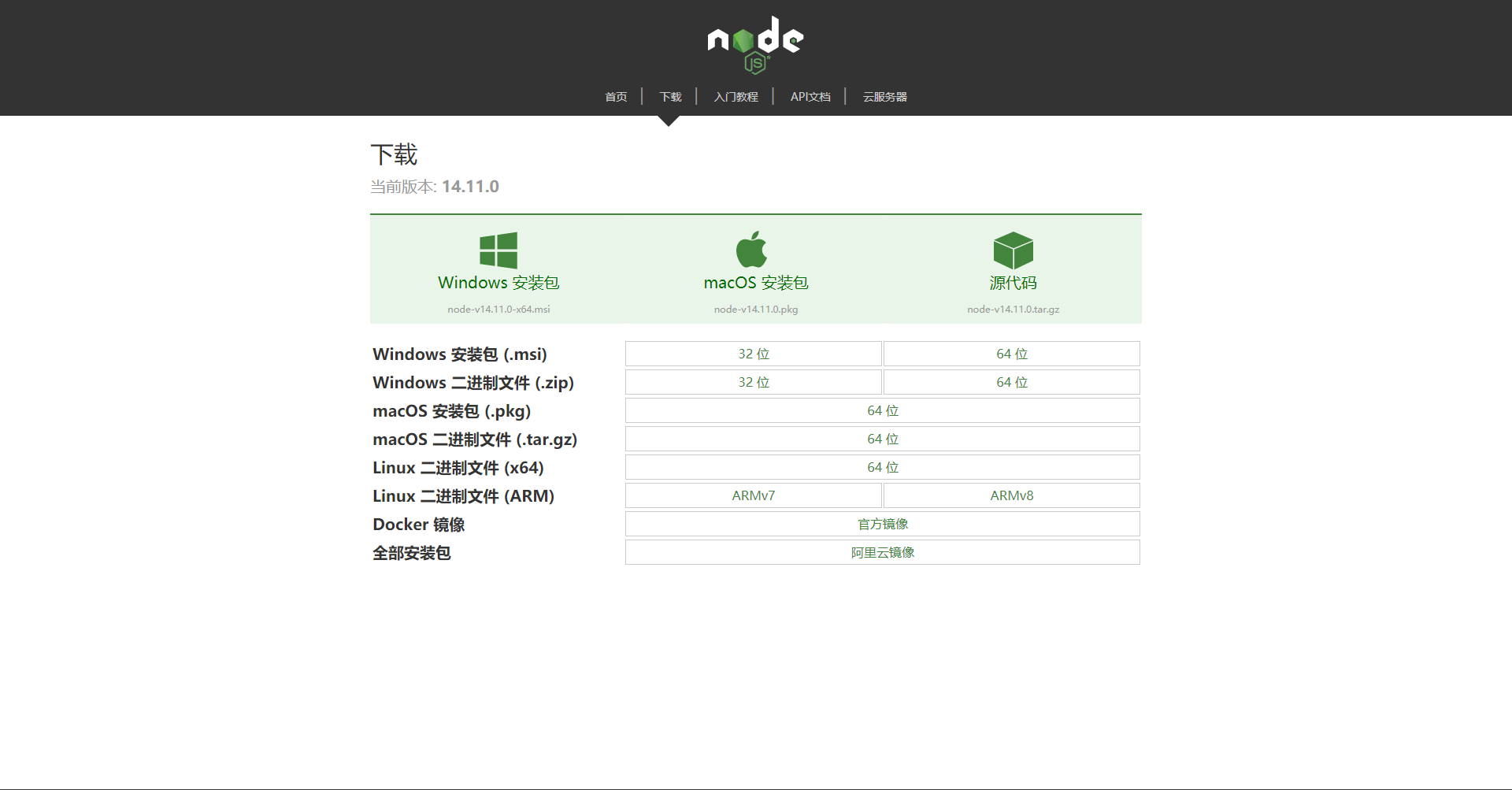The height and width of the screenshot is (790, 1512).
Task: Click the node-v14.11.0.tar.gz file name
Action: coord(1014,310)
